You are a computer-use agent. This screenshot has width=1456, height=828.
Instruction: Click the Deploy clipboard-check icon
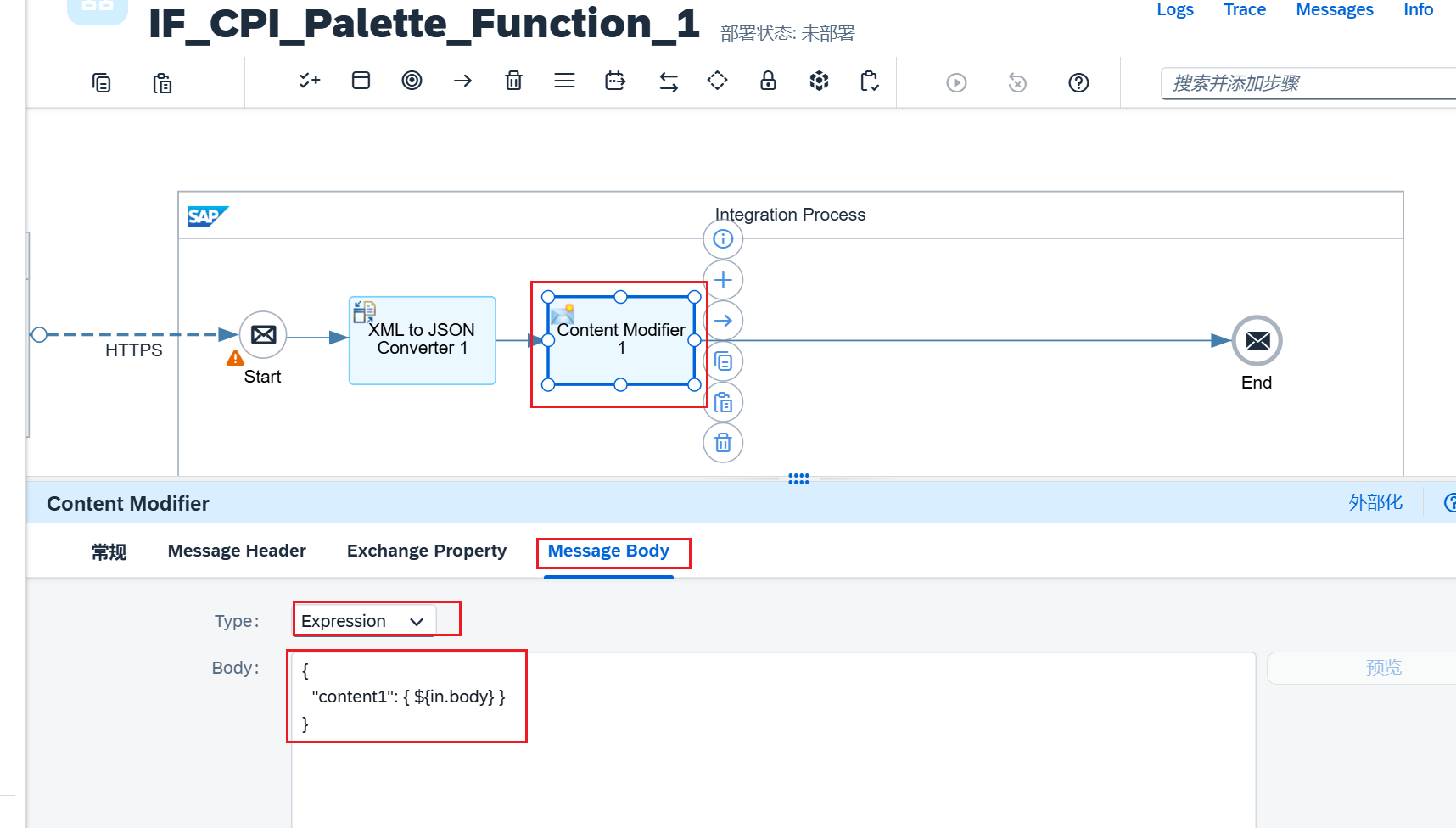(x=869, y=81)
